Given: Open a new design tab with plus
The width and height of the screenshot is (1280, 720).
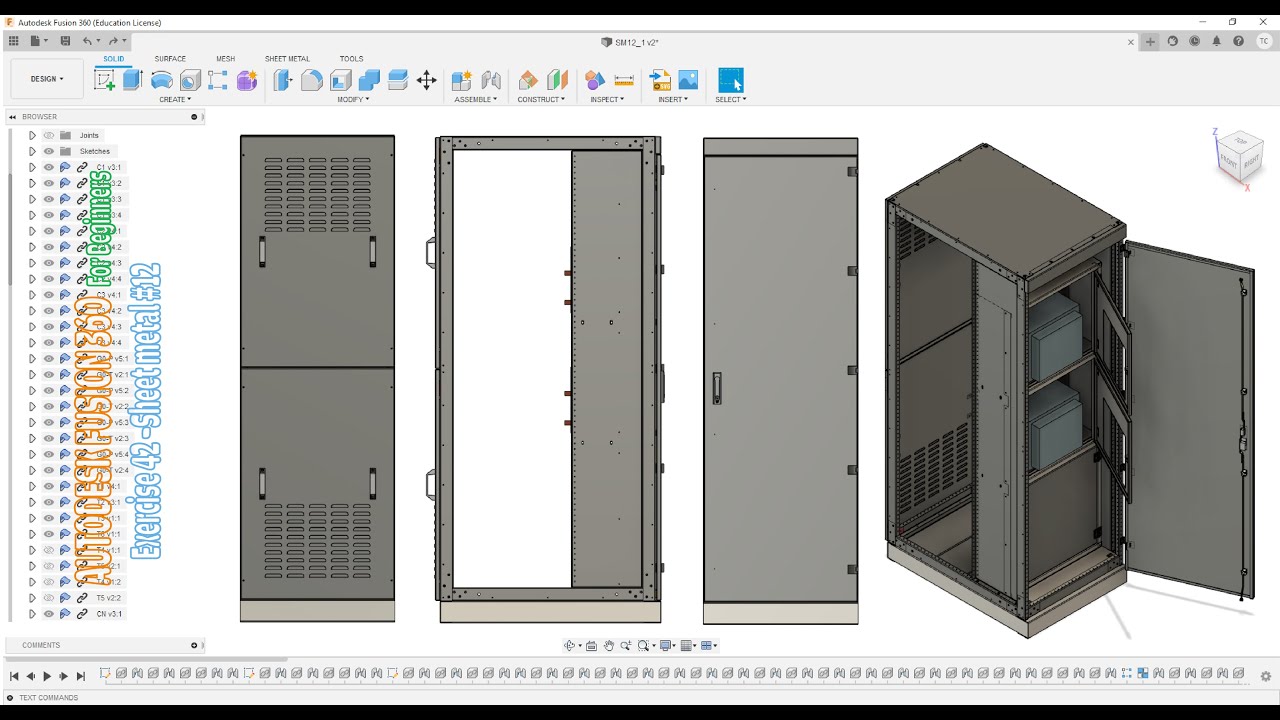Looking at the screenshot, I should point(1151,41).
